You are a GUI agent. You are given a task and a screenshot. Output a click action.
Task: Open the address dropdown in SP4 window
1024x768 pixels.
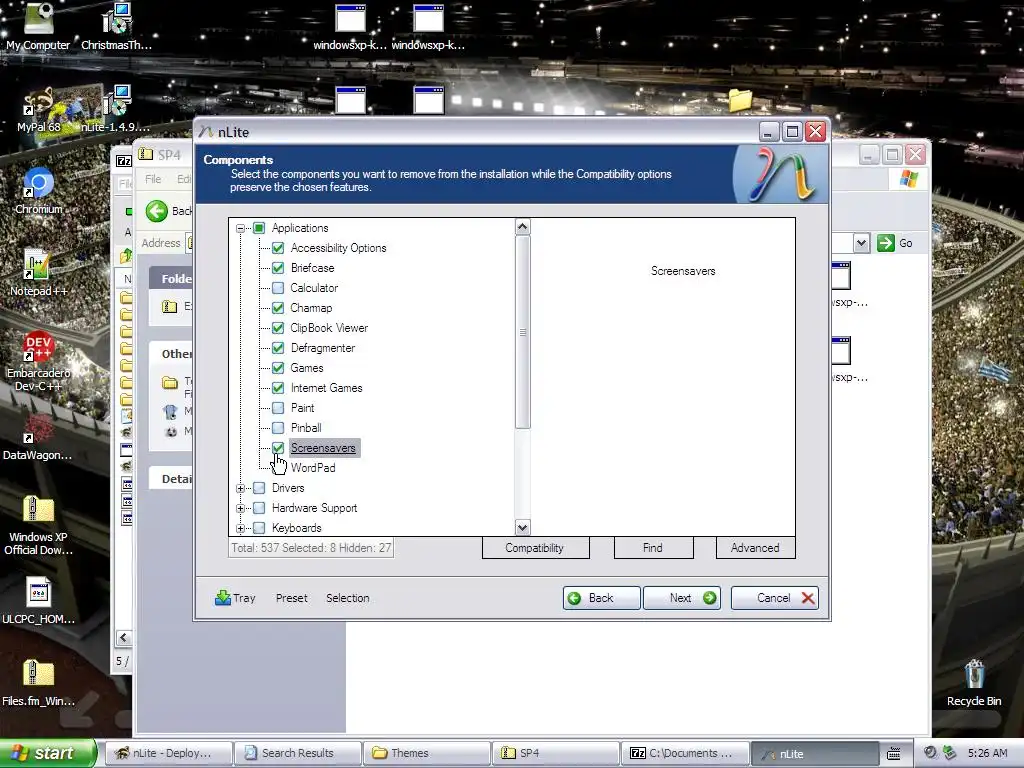pyautogui.click(x=861, y=243)
